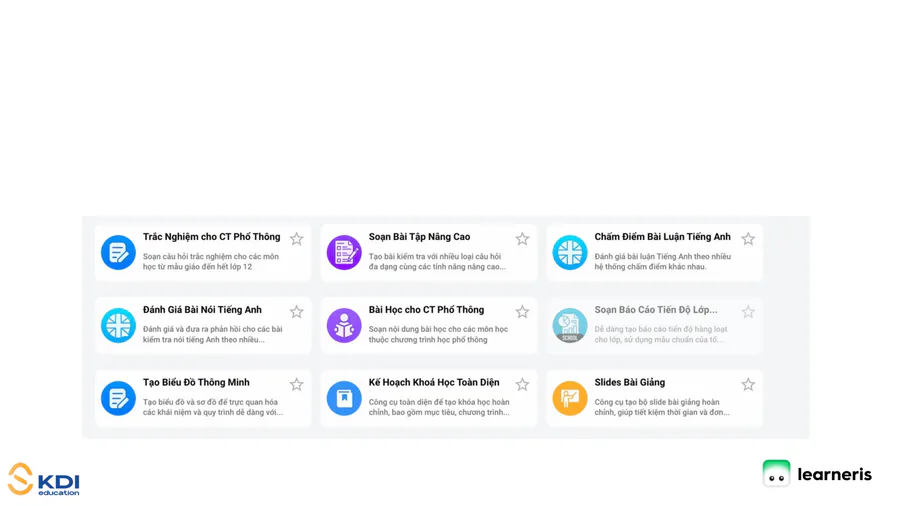Screen dimensions: 900x506
Task: Star the Bài Học cho CT Phổ Thông card
Action: pyautogui.click(x=522, y=312)
